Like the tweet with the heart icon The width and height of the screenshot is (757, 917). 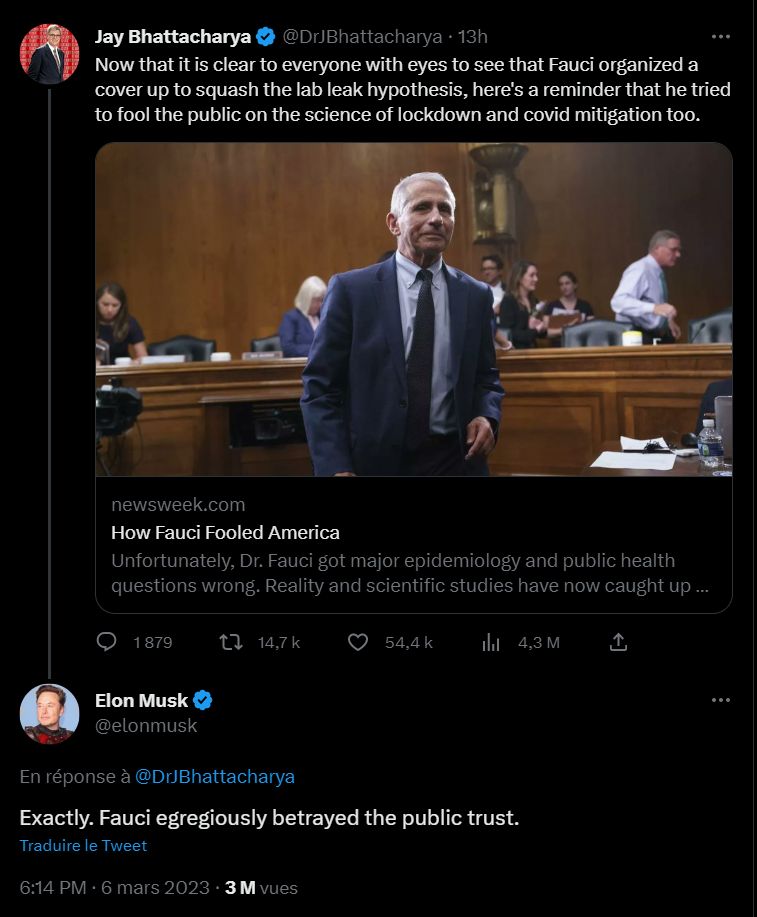tap(358, 642)
